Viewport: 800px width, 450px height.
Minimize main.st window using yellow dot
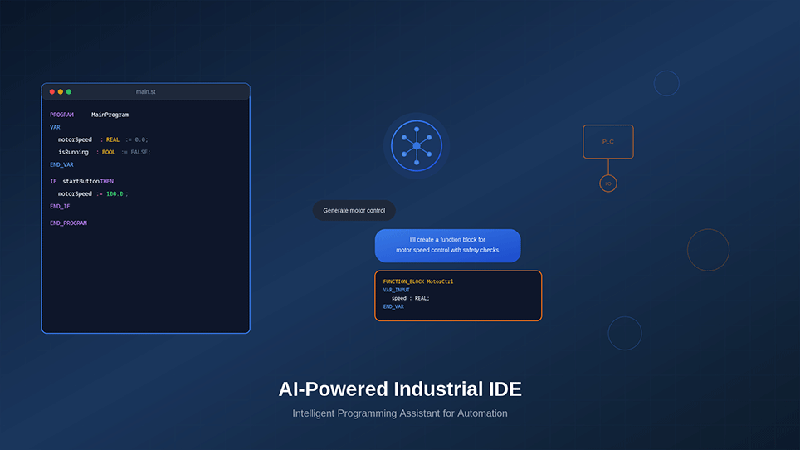click(60, 92)
